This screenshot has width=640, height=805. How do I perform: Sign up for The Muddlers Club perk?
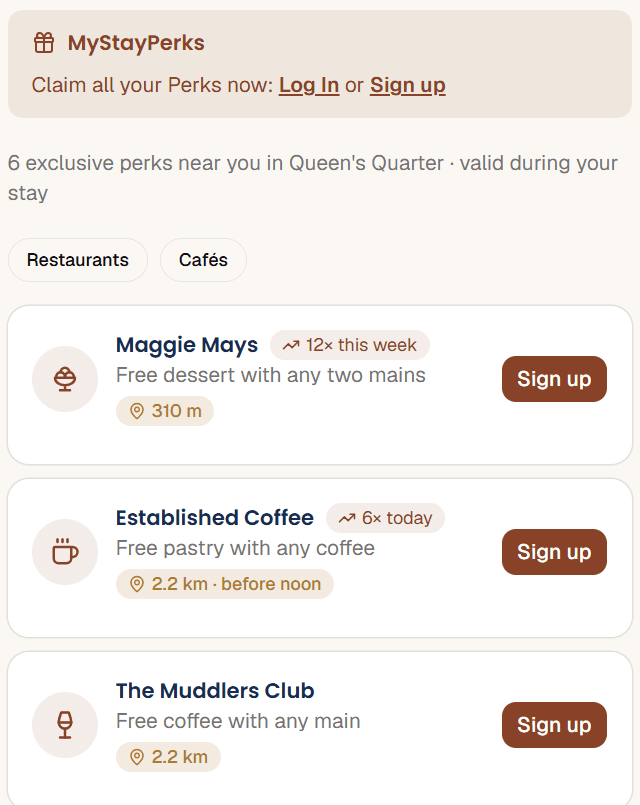pos(554,725)
